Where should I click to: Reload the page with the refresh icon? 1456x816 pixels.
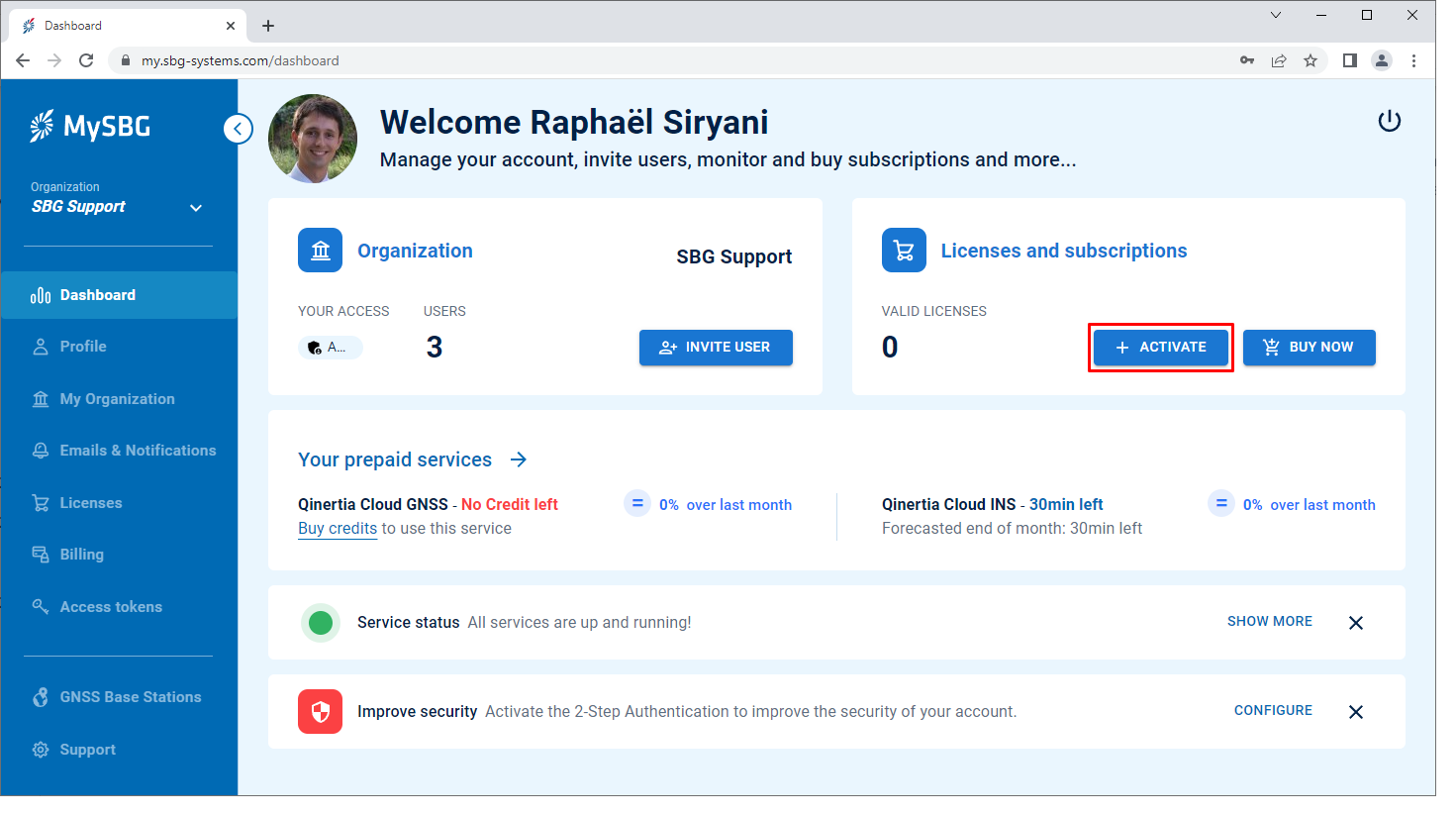point(86,60)
